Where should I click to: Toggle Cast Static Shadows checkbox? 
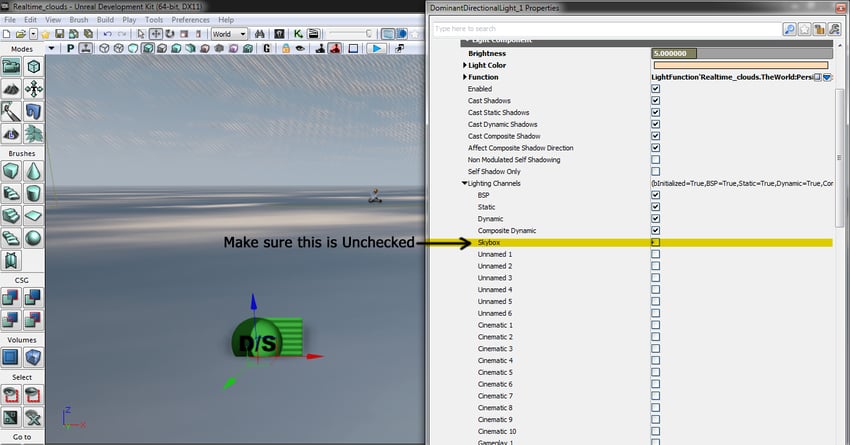(655, 112)
